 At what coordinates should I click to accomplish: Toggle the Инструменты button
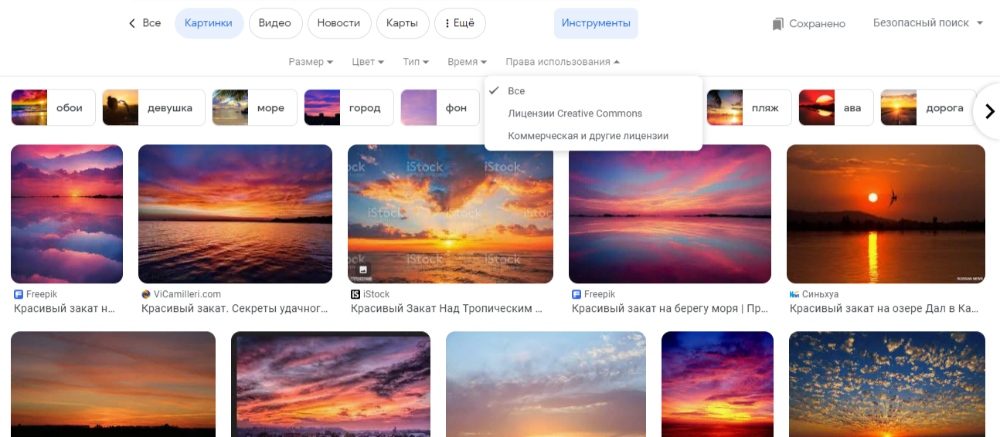click(x=596, y=24)
